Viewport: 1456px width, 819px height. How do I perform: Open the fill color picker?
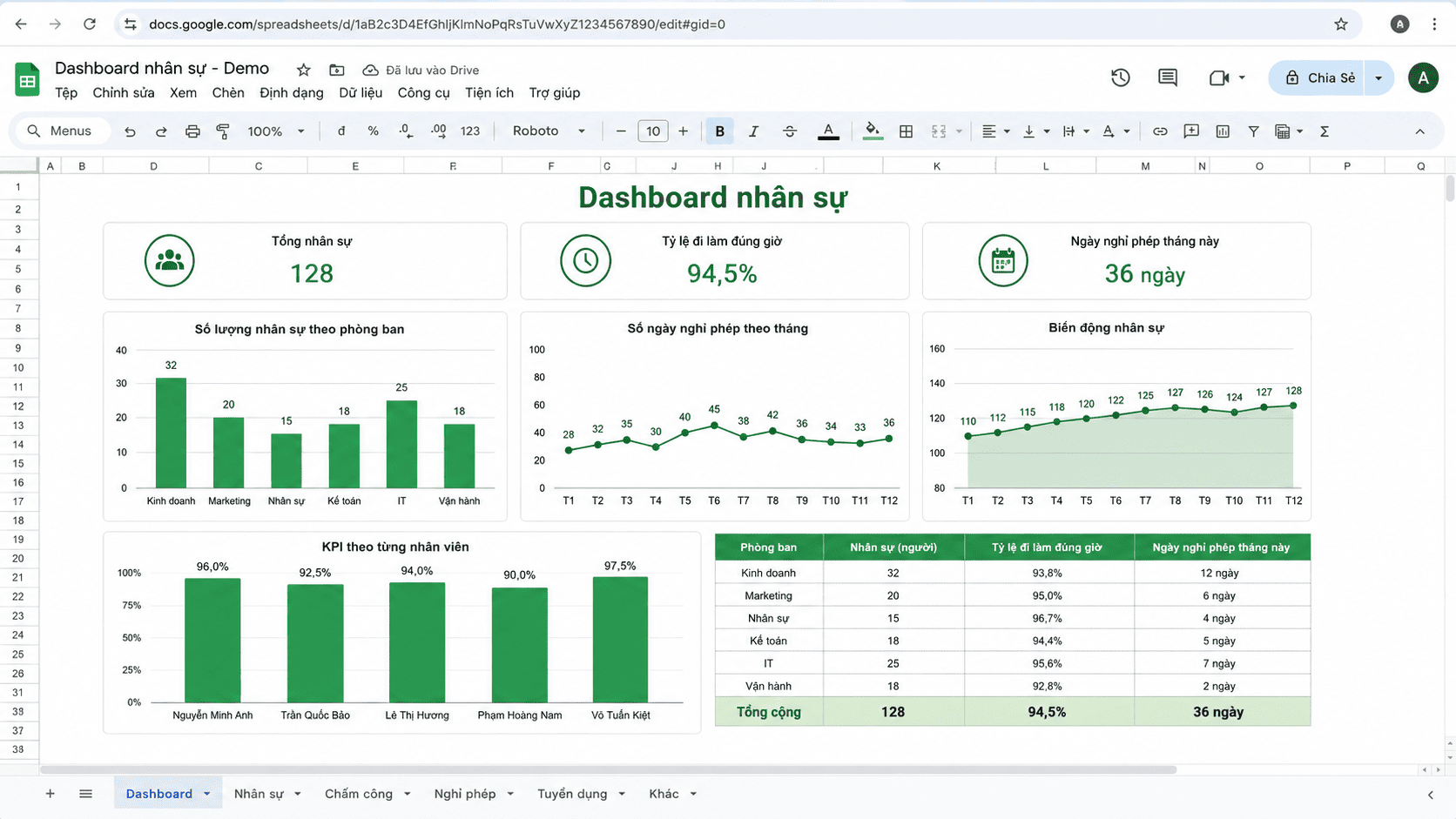click(872, 131)
